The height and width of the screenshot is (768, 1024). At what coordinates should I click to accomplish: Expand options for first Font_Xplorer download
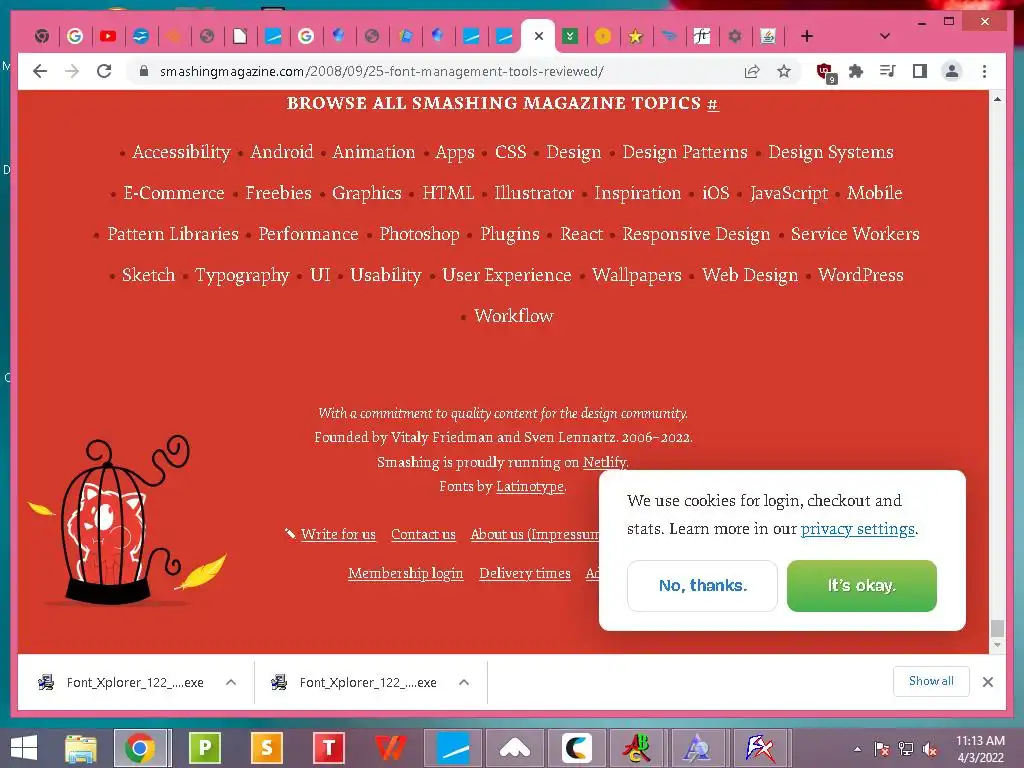tap(231, 682)
